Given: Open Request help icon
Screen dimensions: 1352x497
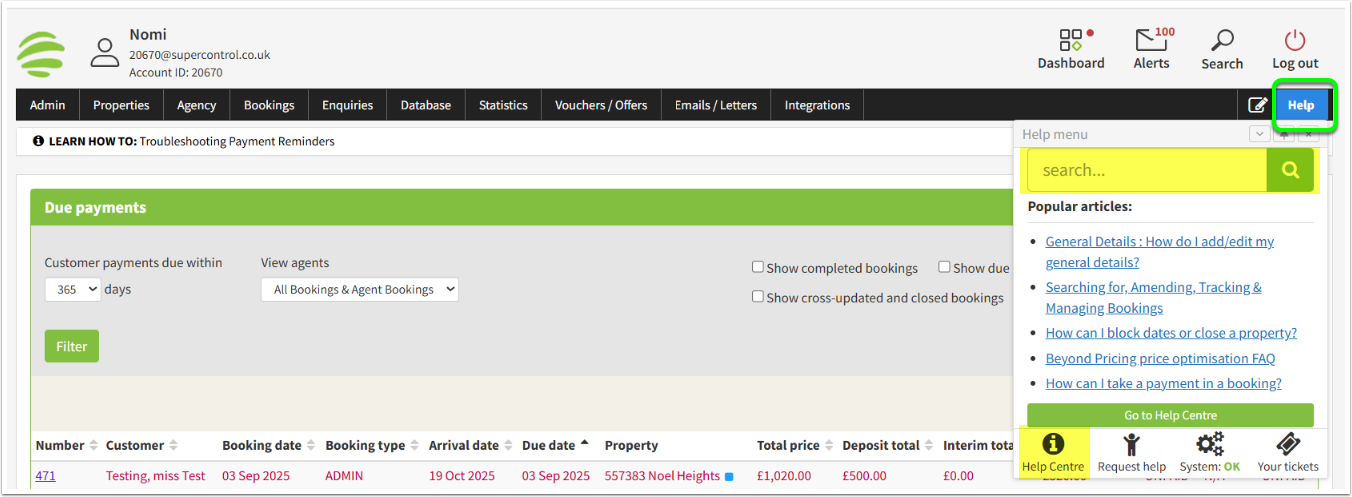Looking at the screenshot, I should [1131, 445].
